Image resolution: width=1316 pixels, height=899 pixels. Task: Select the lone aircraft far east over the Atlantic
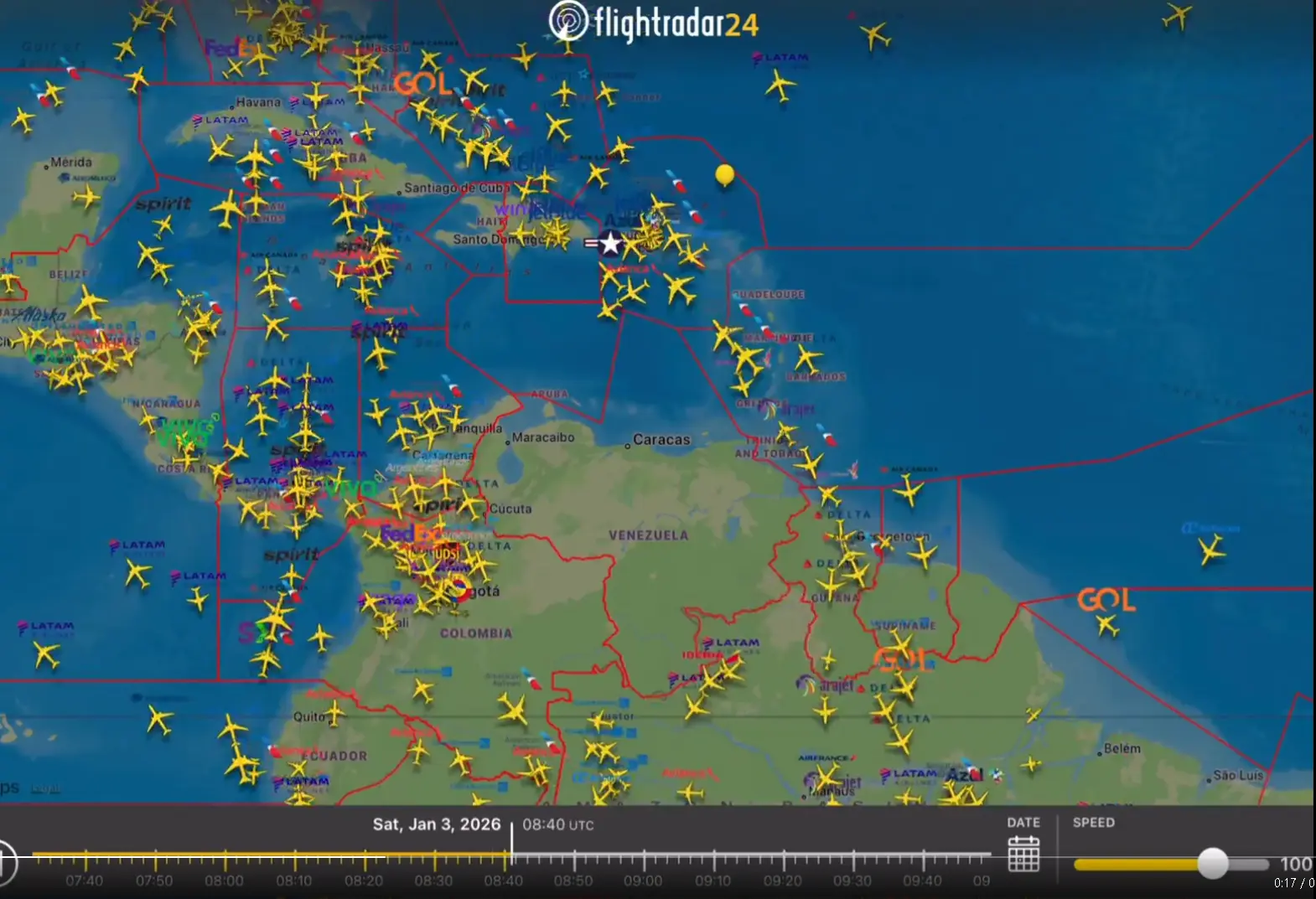point(1211,550)
